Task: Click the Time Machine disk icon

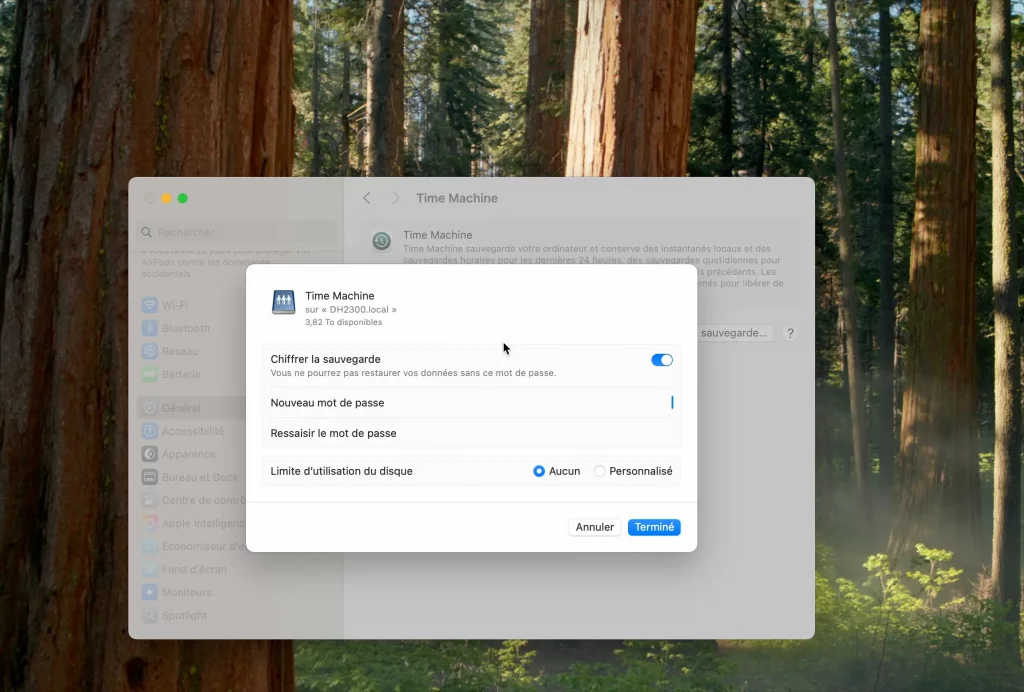Action: coord(283,302)
